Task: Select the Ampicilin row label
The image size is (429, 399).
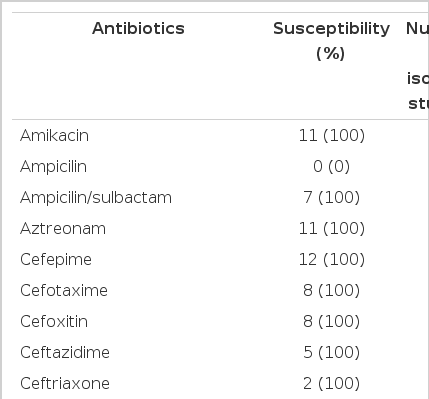Action: coord(53,167)
